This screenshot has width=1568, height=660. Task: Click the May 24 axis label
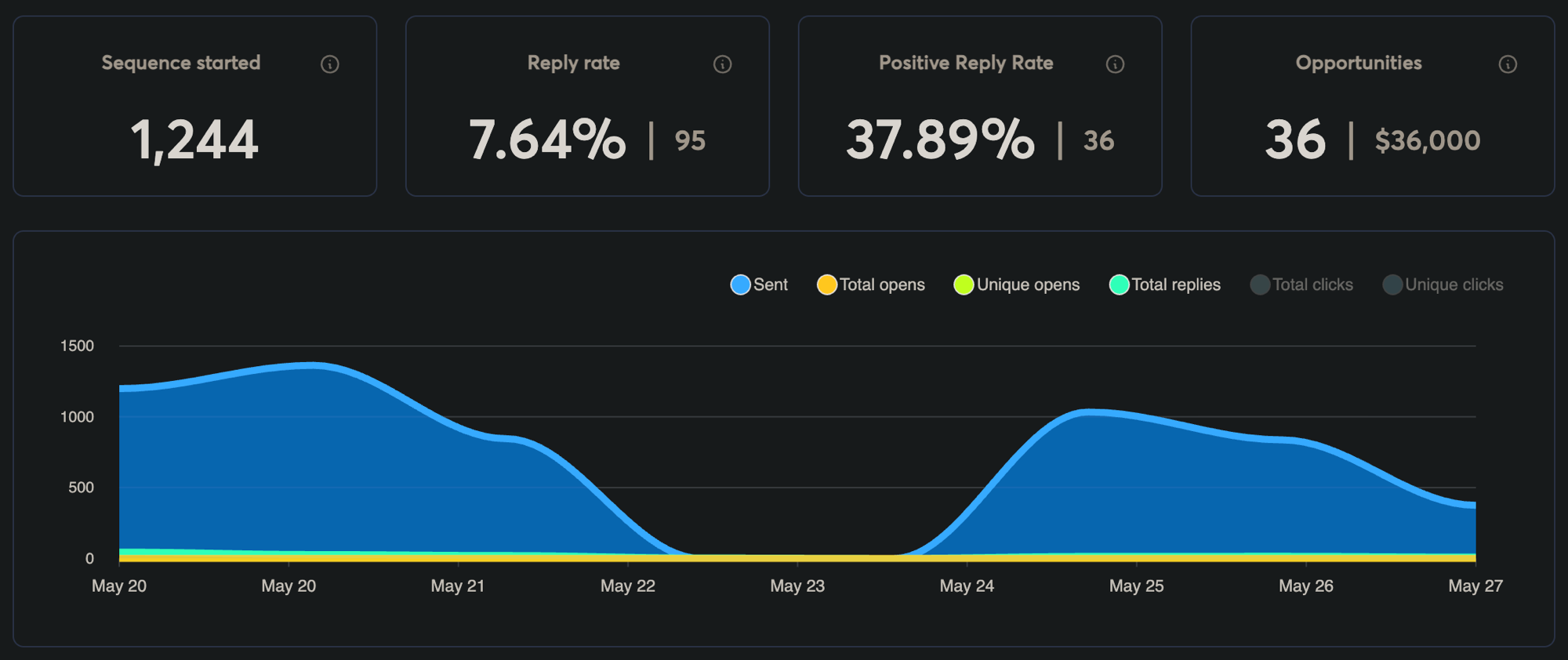point(967,586)
